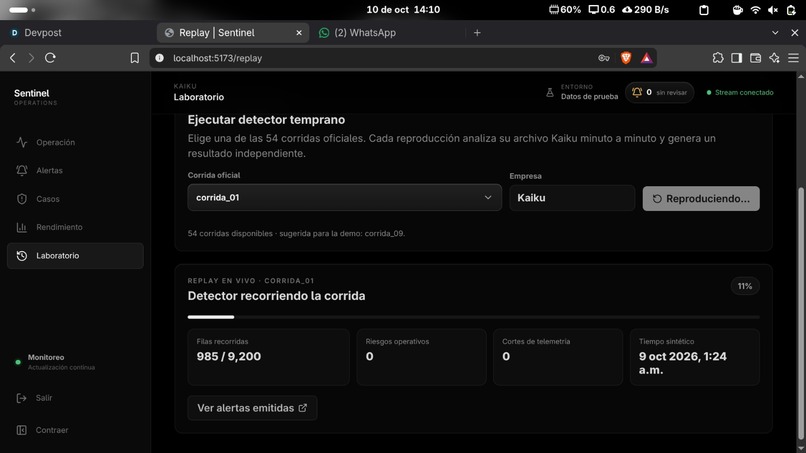Click the page vertical scrollbar

pyautogui.click(x=800, y=314)
